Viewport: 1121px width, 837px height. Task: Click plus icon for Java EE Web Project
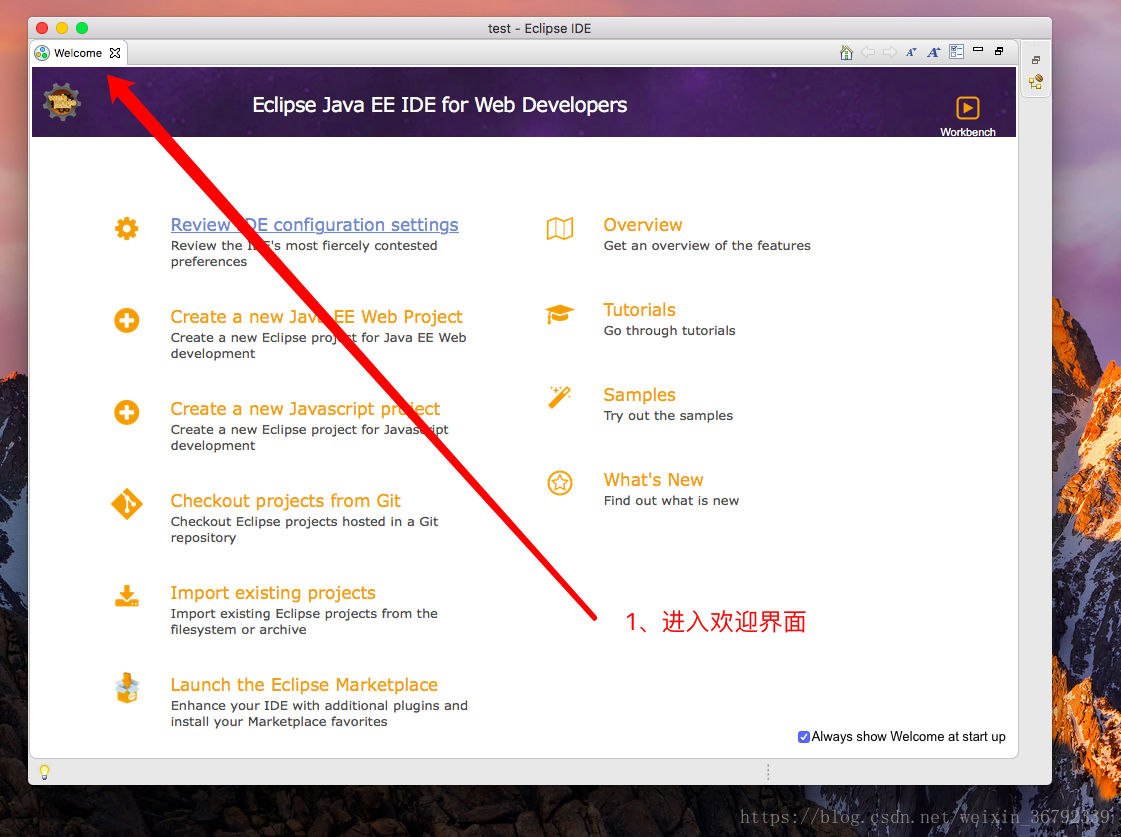(127, 320)
